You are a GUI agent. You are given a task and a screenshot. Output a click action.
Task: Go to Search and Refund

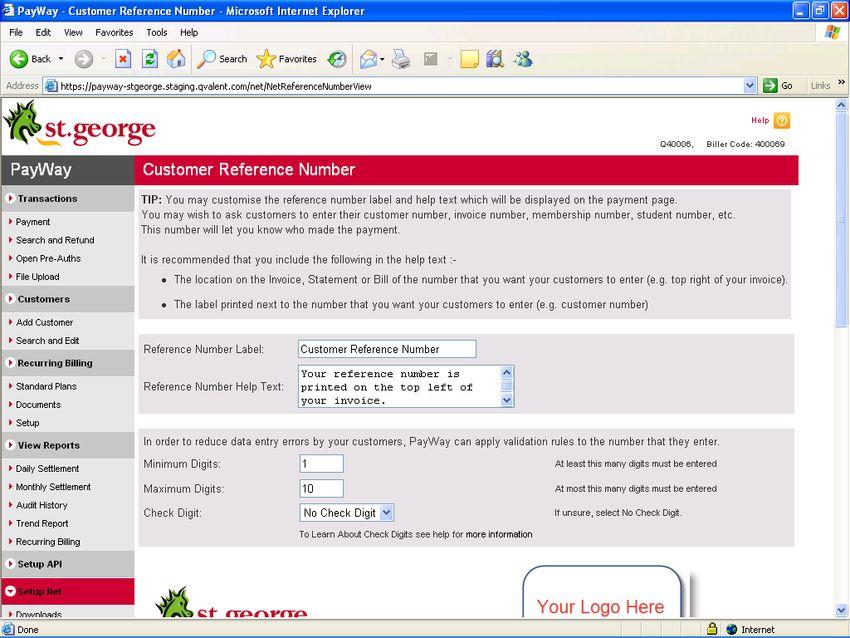pos(55,240)
